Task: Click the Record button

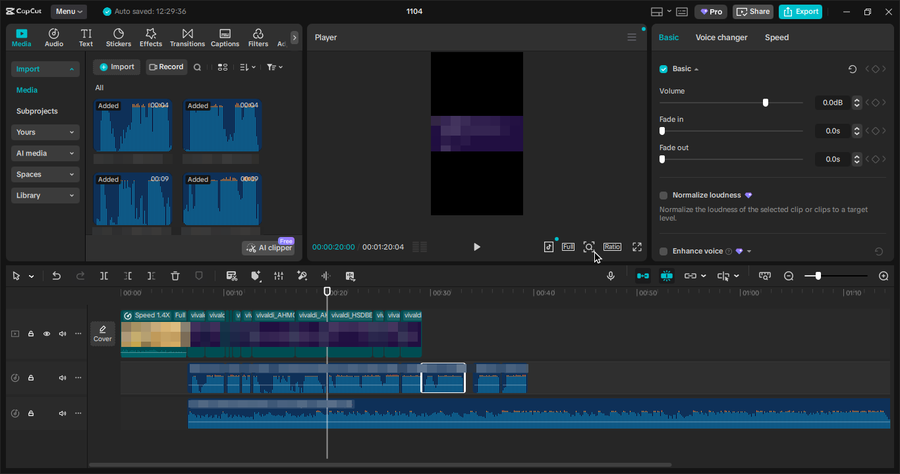Action: [x=166, y=67]
